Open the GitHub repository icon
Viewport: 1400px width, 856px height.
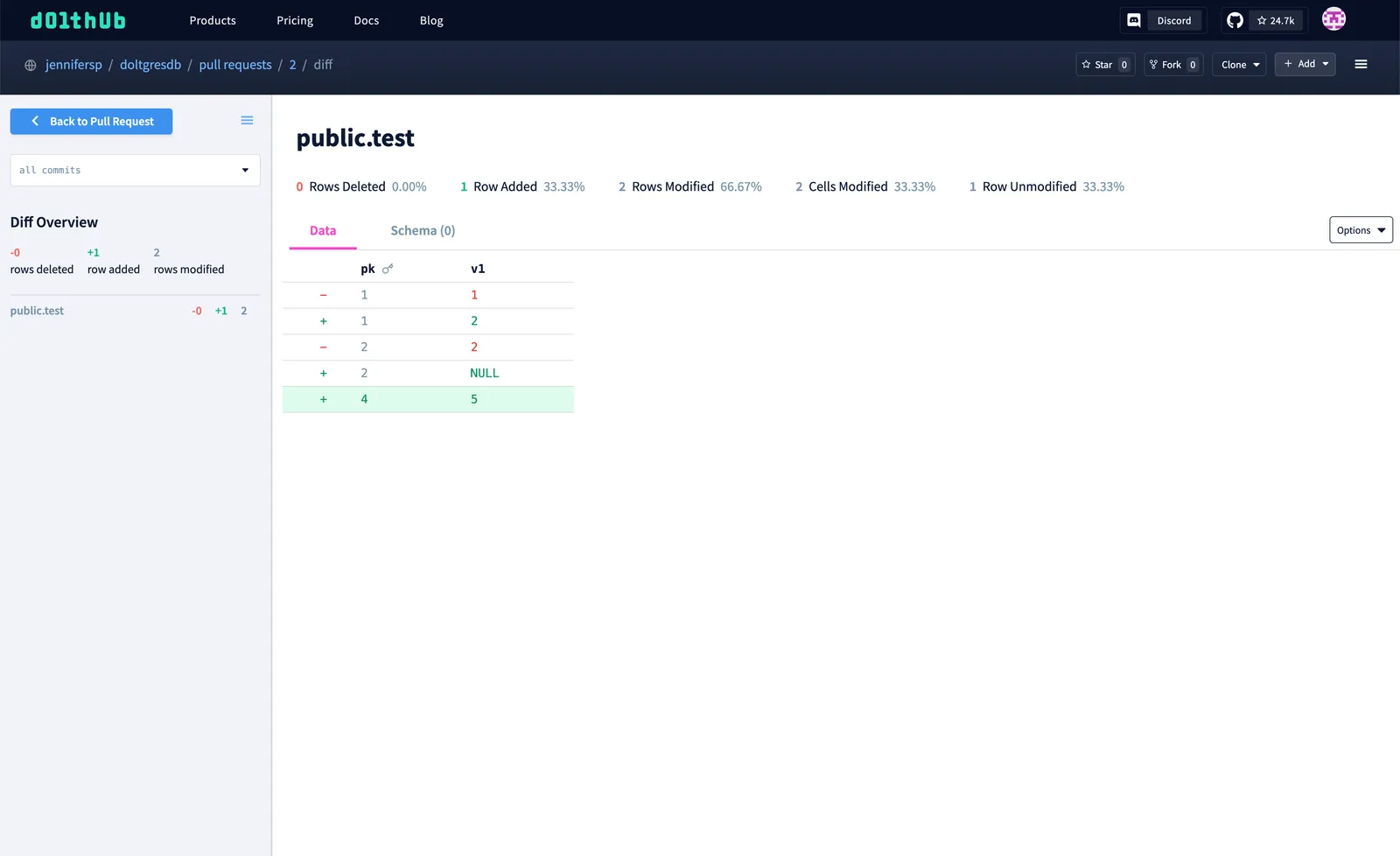pos(1235,20)
